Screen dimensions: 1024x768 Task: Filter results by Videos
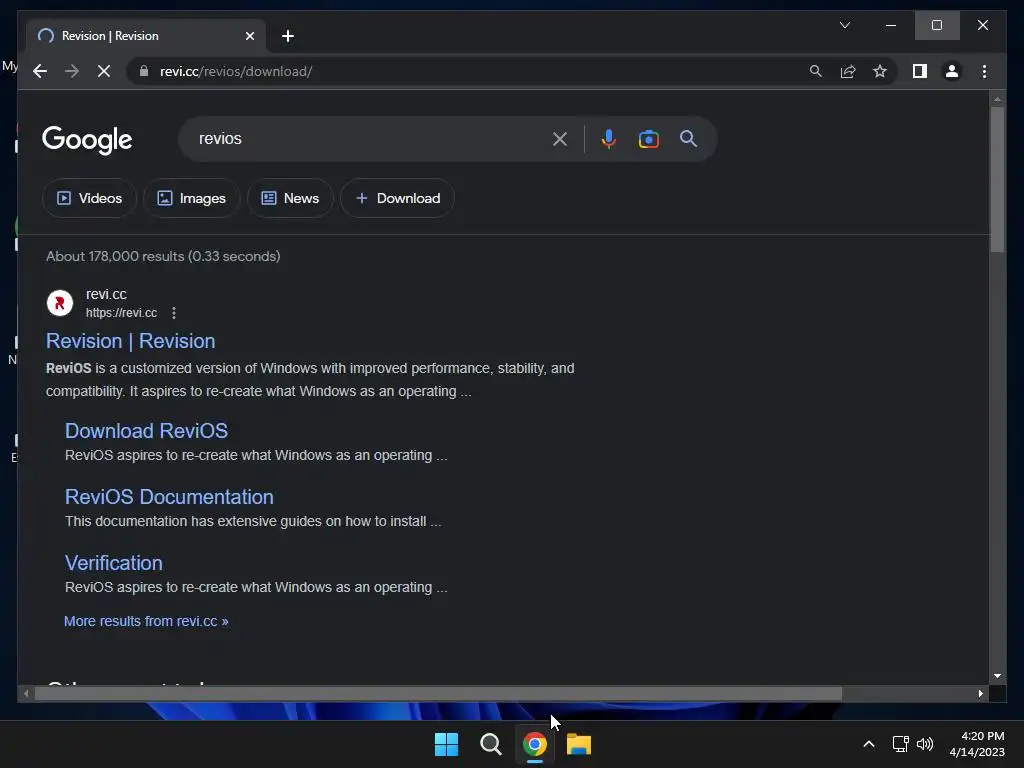(x=89, y=198)
